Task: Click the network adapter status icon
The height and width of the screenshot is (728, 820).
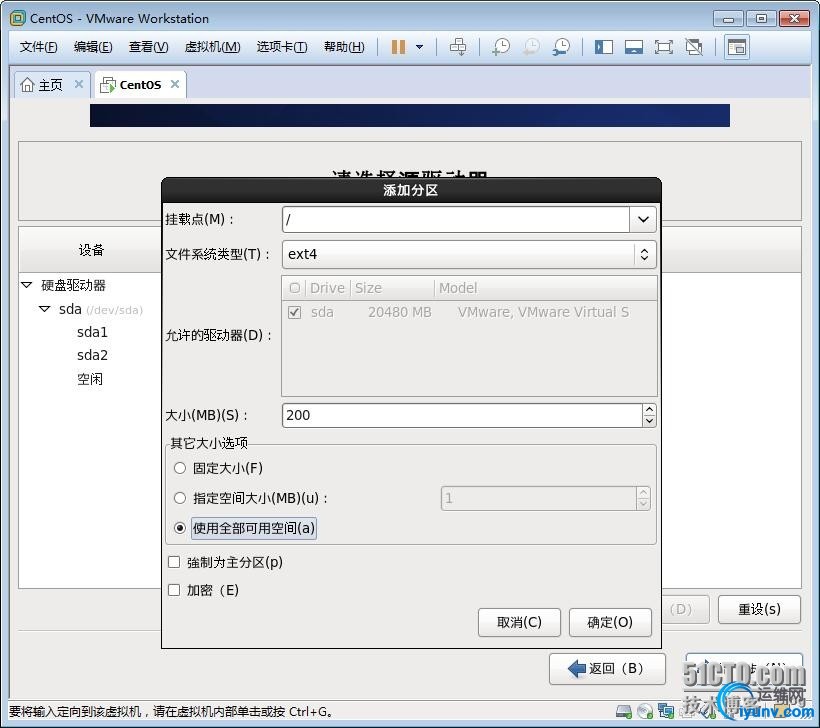Action: (x=666, y=711)
